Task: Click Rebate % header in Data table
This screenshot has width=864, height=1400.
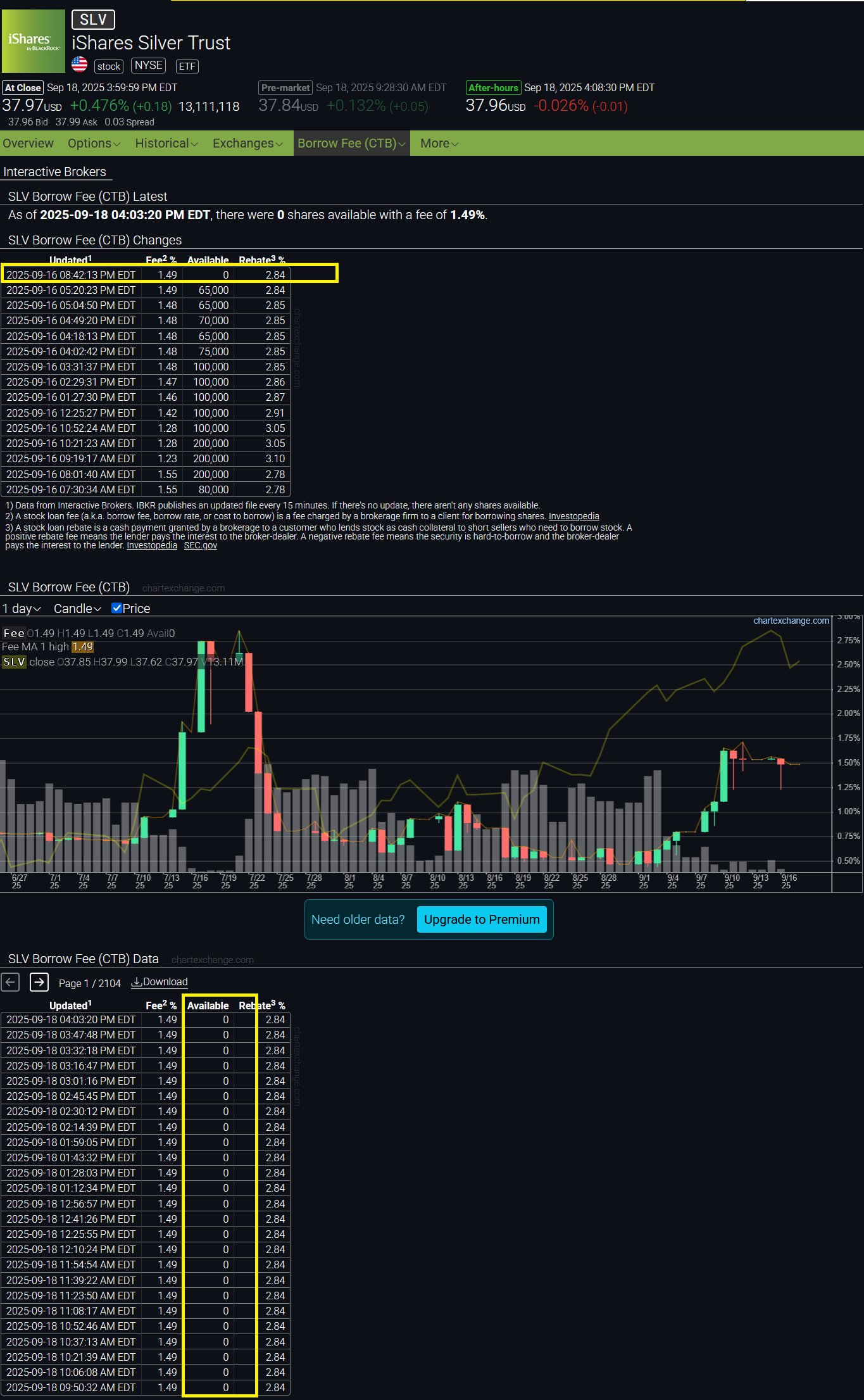Action: click(x=261, y=1006)
